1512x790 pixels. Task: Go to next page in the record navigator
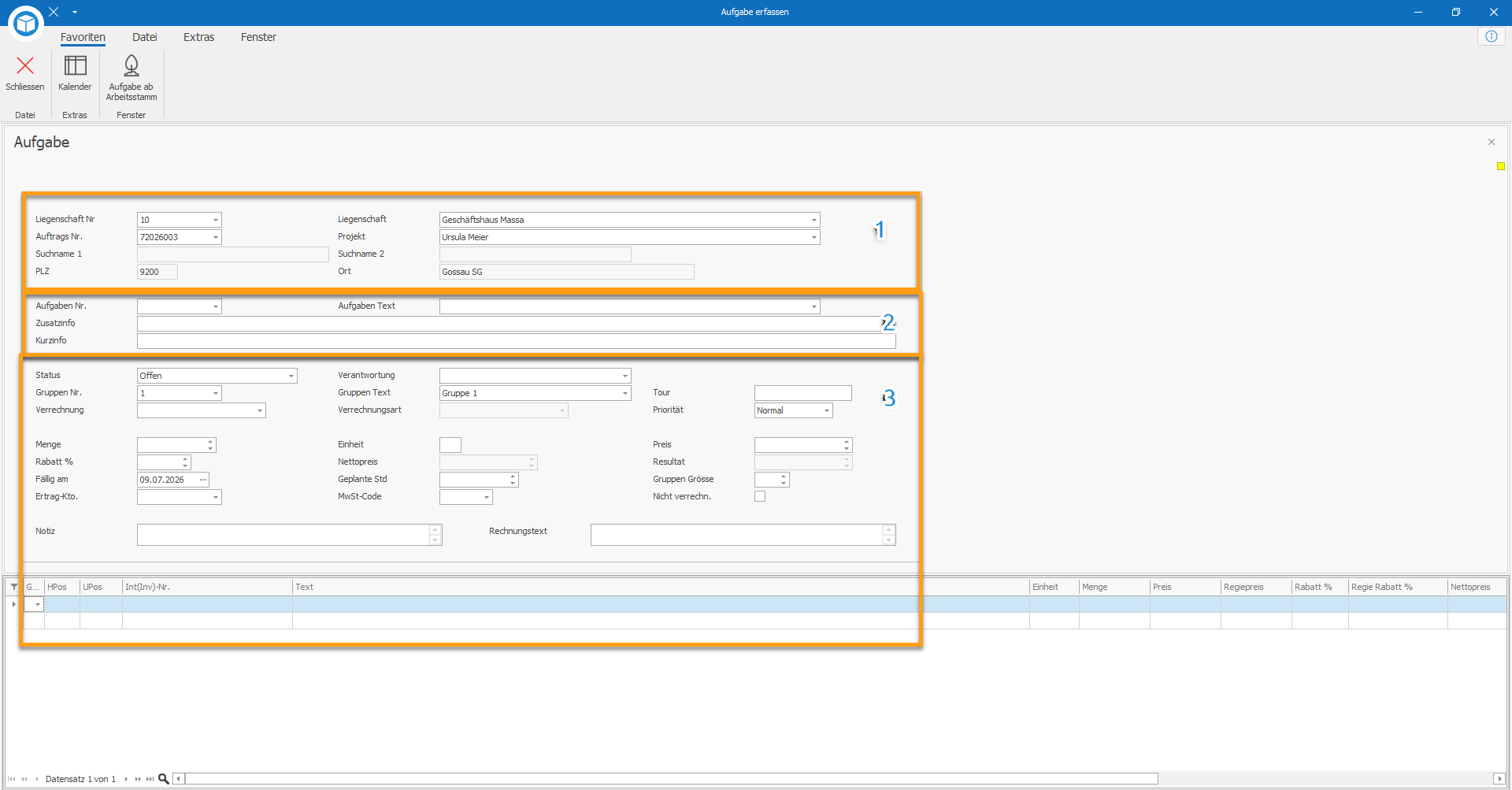pyautogui.click(x=138, y=779)
